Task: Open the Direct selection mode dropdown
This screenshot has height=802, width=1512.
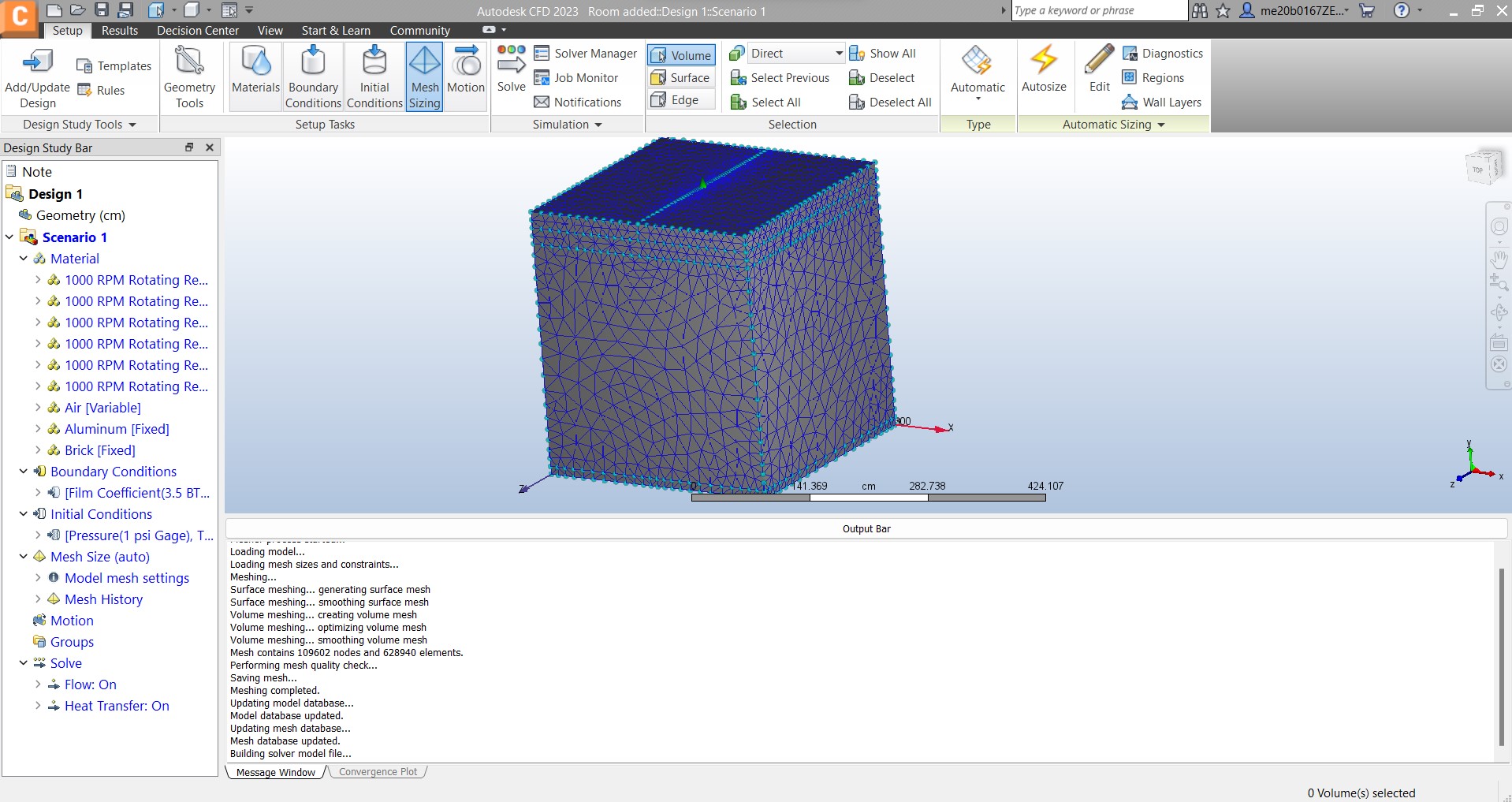Action: click(838, 53)
